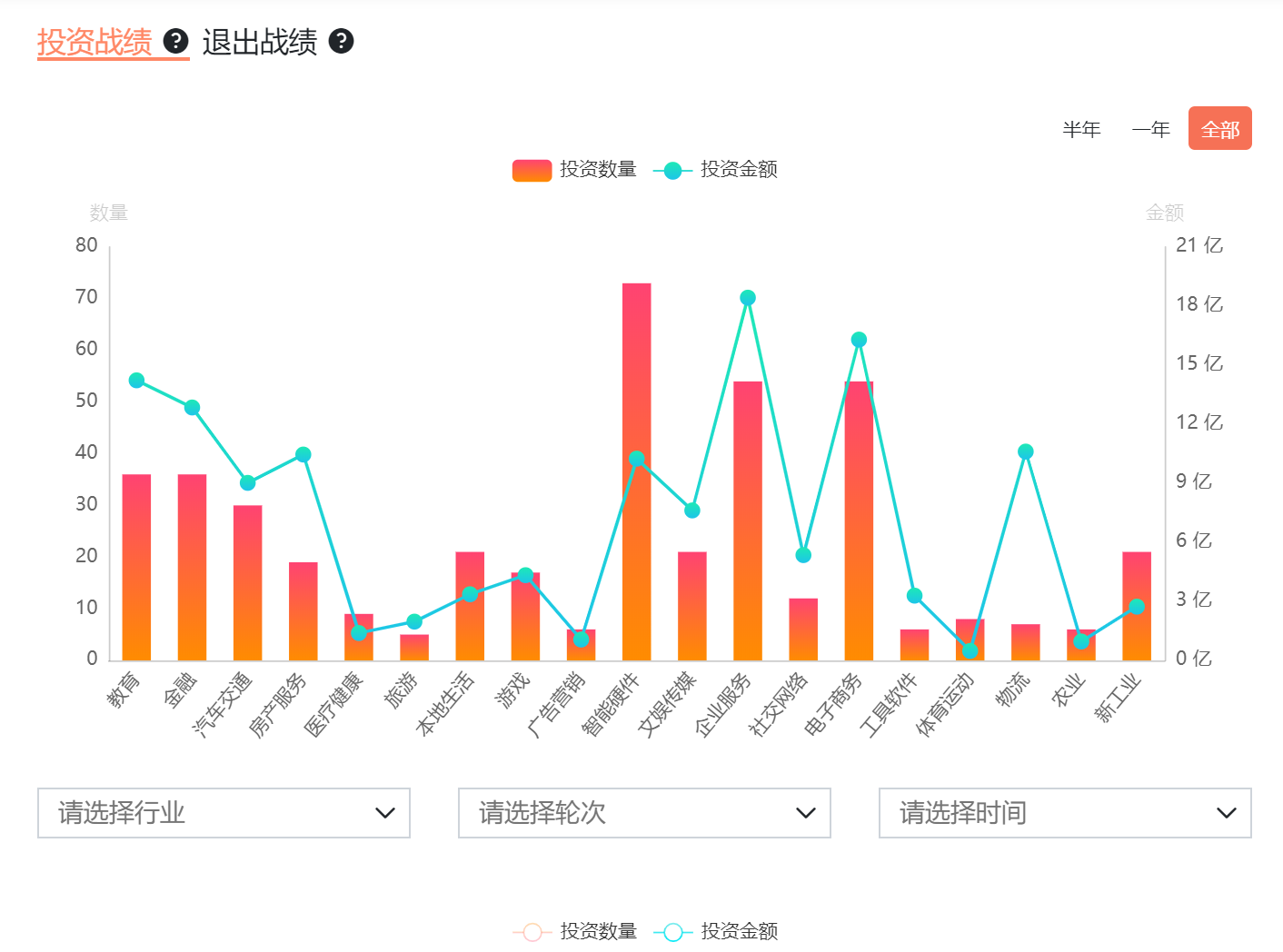
Task: Select the 全部 time range button
Action: 1219,129
